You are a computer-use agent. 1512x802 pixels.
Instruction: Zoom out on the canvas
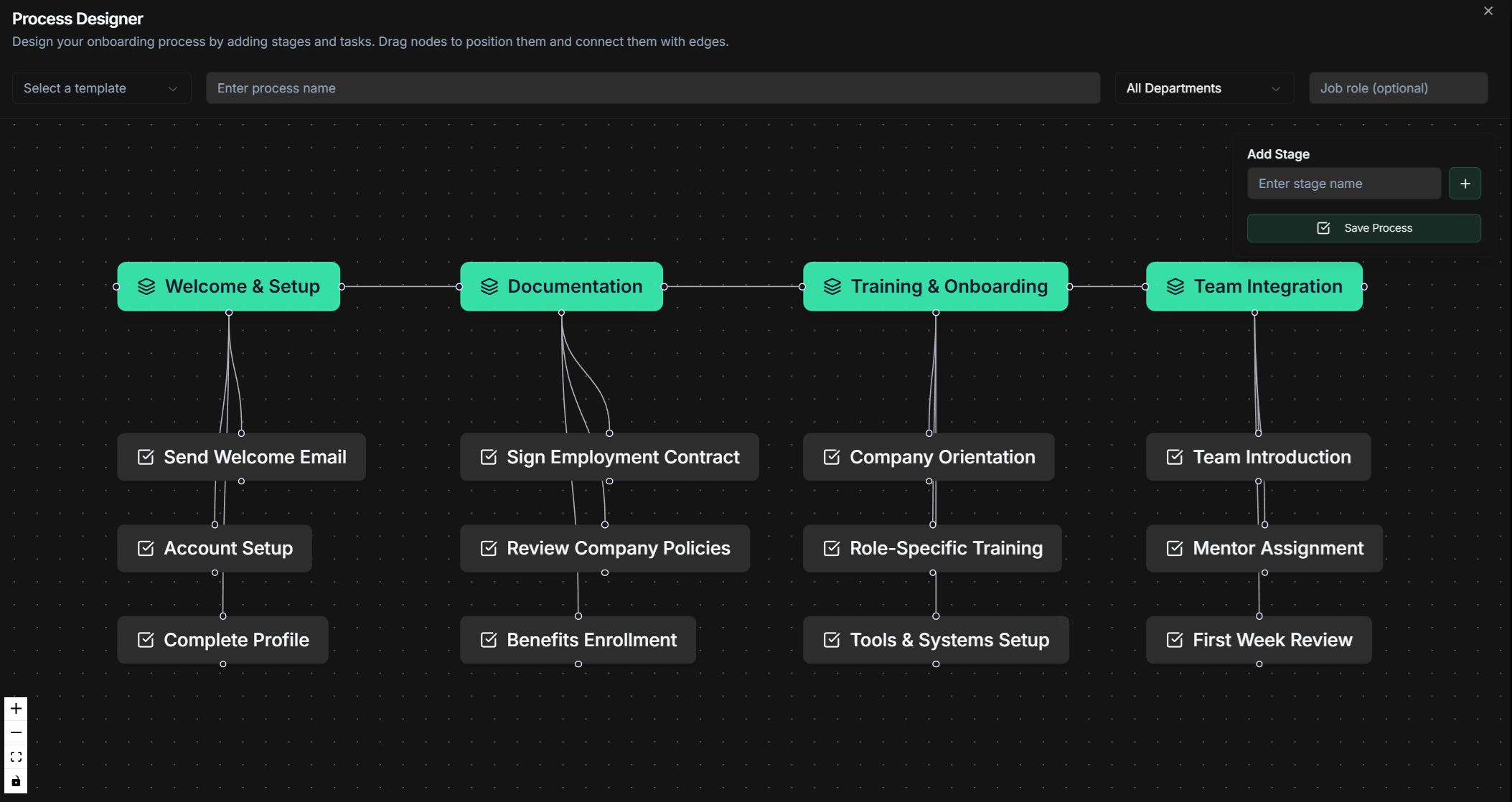[16, 732]
